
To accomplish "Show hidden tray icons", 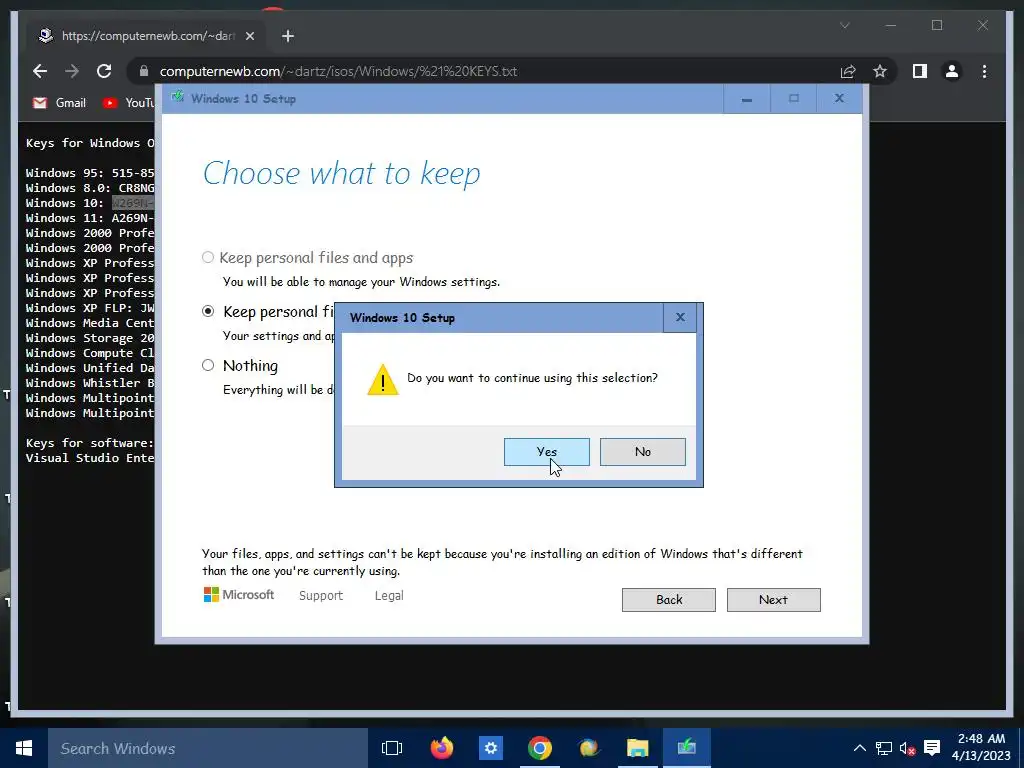I will 859,748.
